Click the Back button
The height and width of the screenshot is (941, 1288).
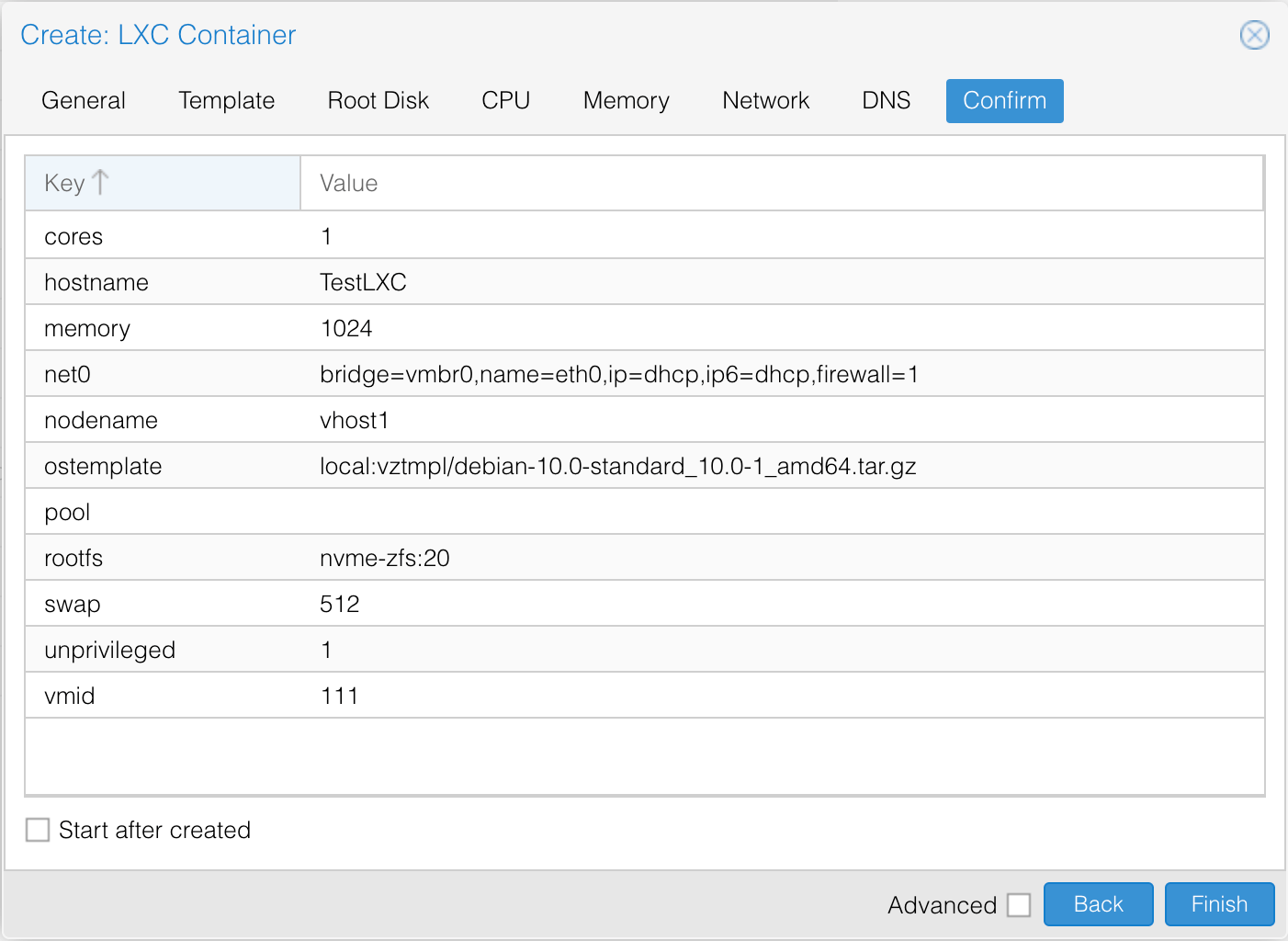(x=1099, y=904)
